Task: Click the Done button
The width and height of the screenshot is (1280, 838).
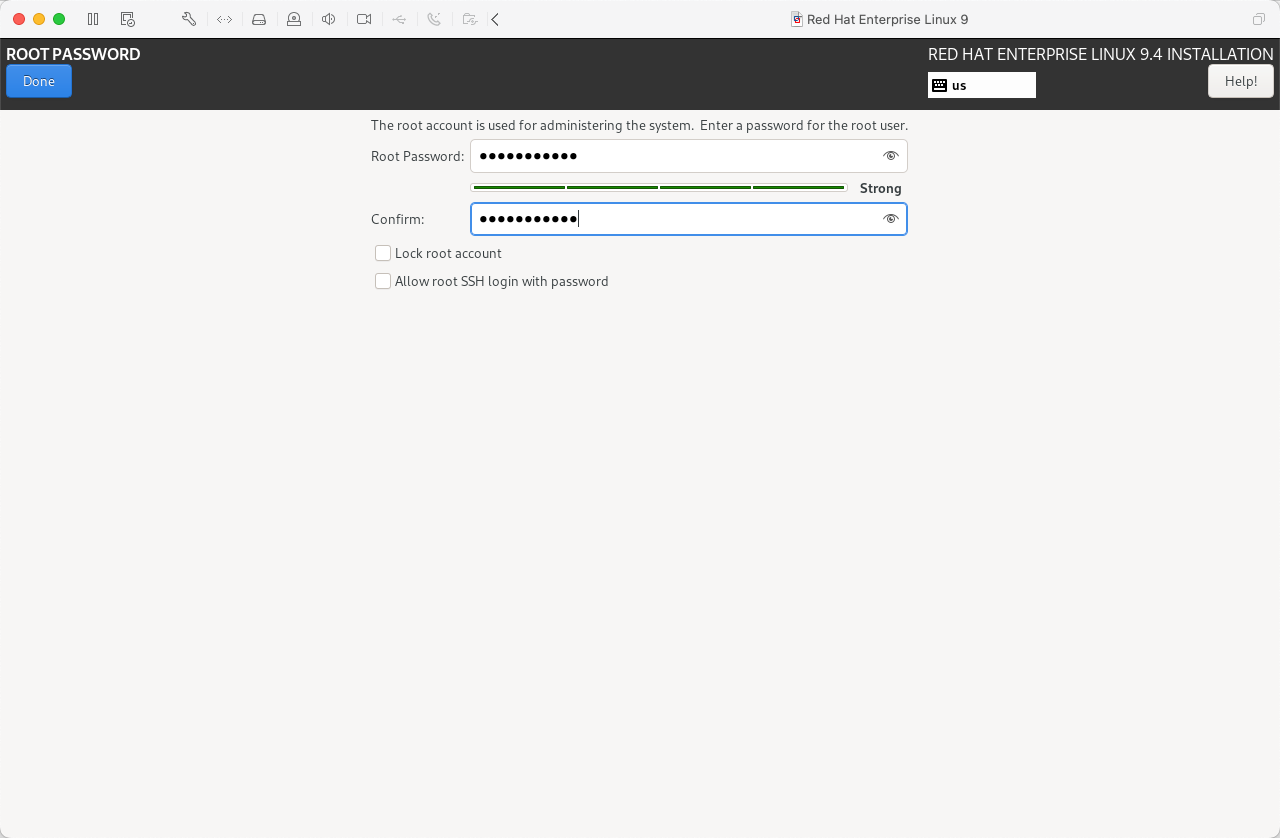Action: click(38, 81)
